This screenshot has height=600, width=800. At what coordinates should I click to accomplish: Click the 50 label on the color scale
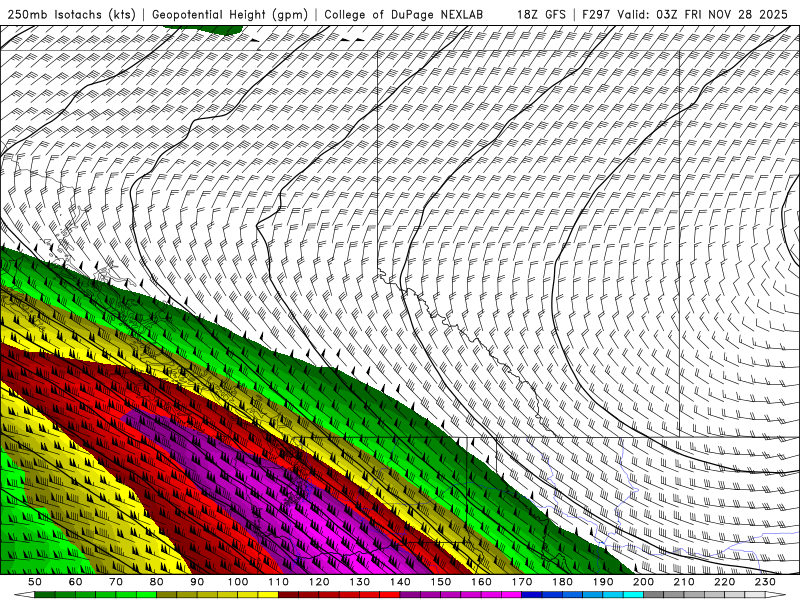pyautogui.click(x=34, y=582)
